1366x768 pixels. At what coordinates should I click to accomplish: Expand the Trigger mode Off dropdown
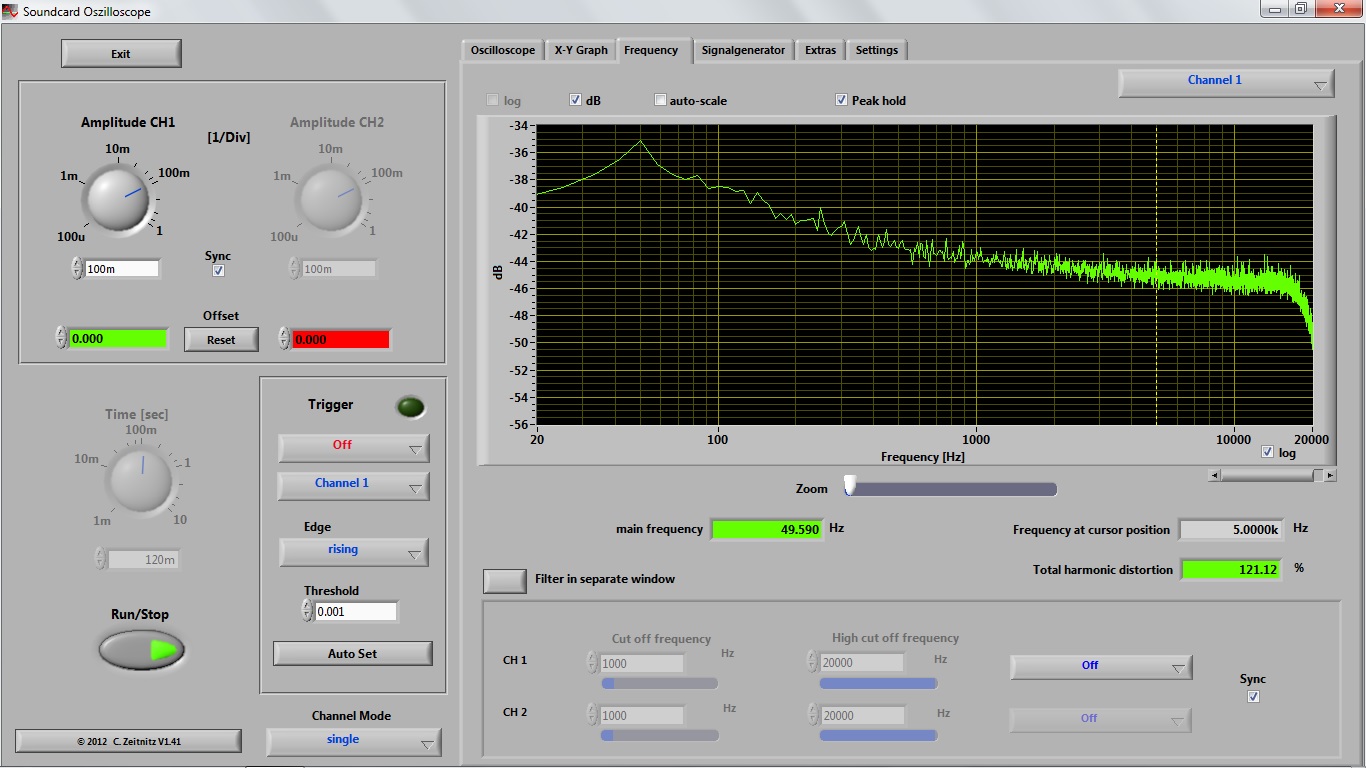pyautogui.click(x=353, y=447)
